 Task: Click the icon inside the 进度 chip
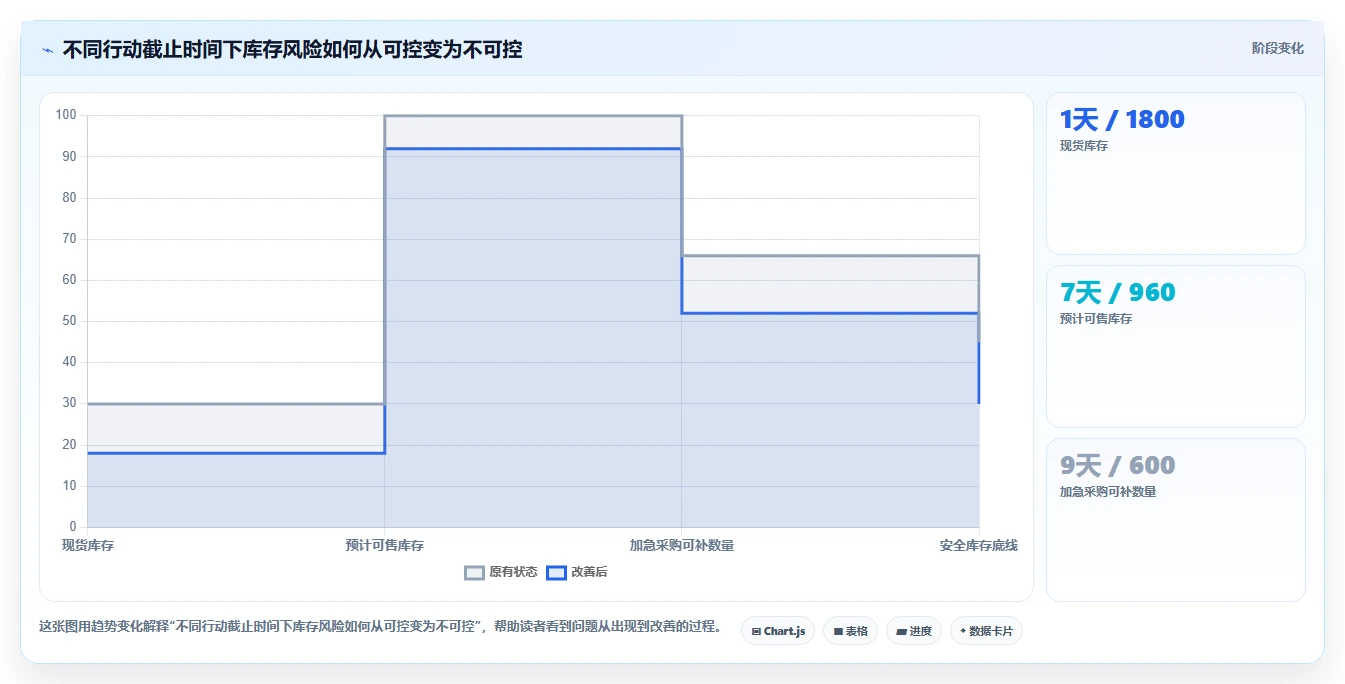(x=901, y=632)
